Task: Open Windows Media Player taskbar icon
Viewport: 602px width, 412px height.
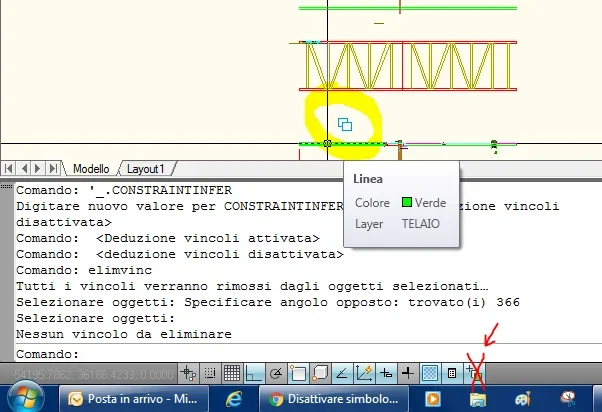Action: coord(433,399)
